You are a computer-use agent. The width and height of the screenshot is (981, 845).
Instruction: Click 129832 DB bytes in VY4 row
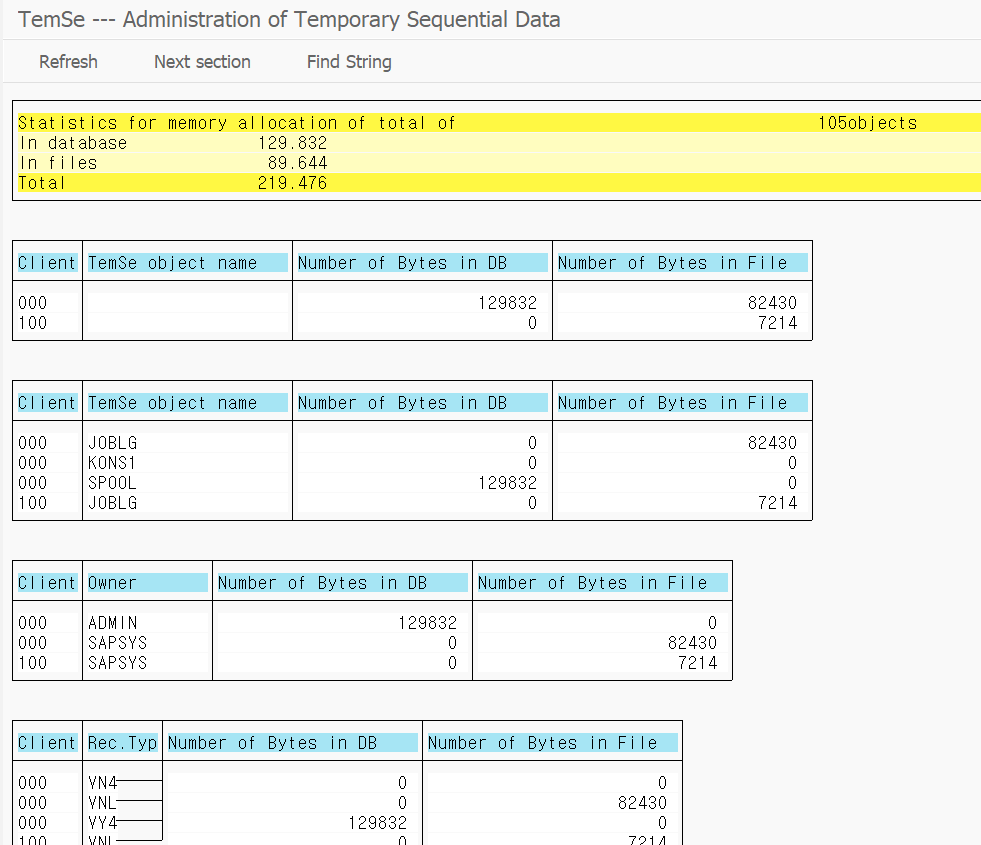pyautogui.click(x=377, y=823)
